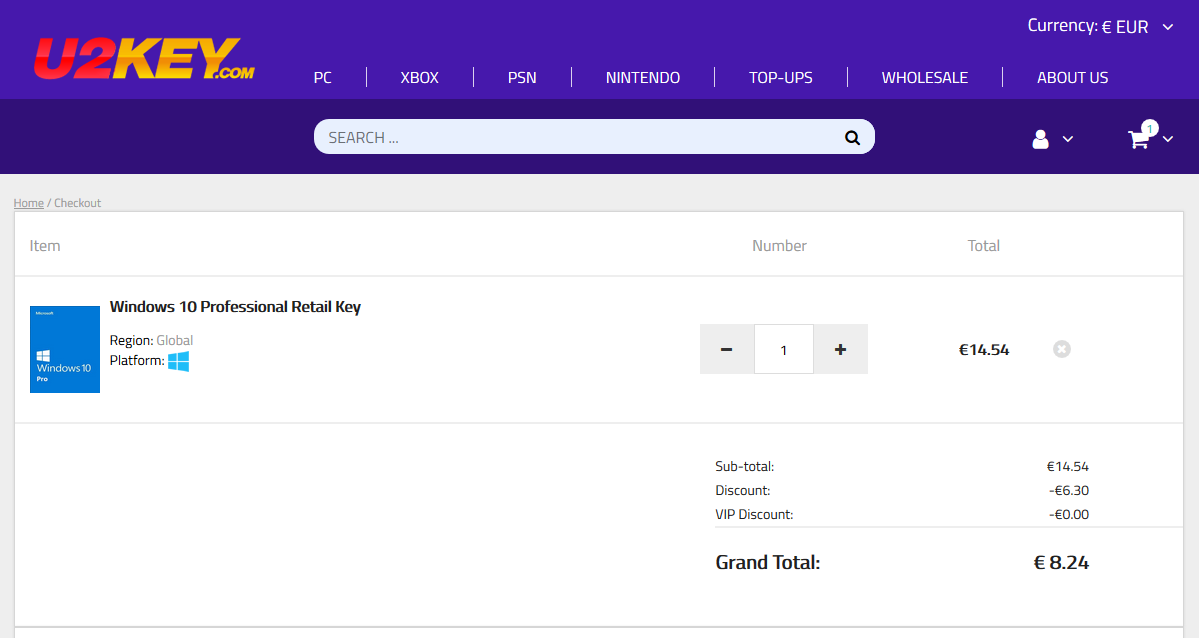Select the Grand Total € 8.24 amount
Screen dimensions: 1199x638
pos(1061,562)
